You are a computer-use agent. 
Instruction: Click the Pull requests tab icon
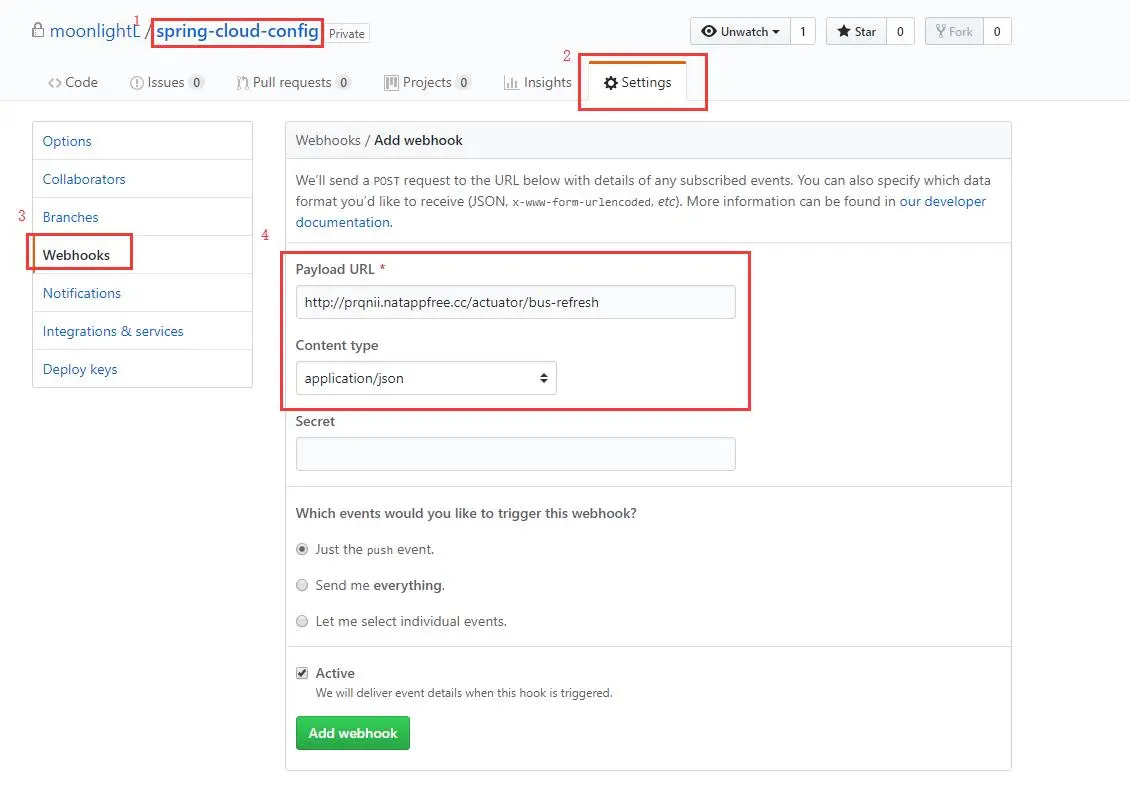coord(242,83)
